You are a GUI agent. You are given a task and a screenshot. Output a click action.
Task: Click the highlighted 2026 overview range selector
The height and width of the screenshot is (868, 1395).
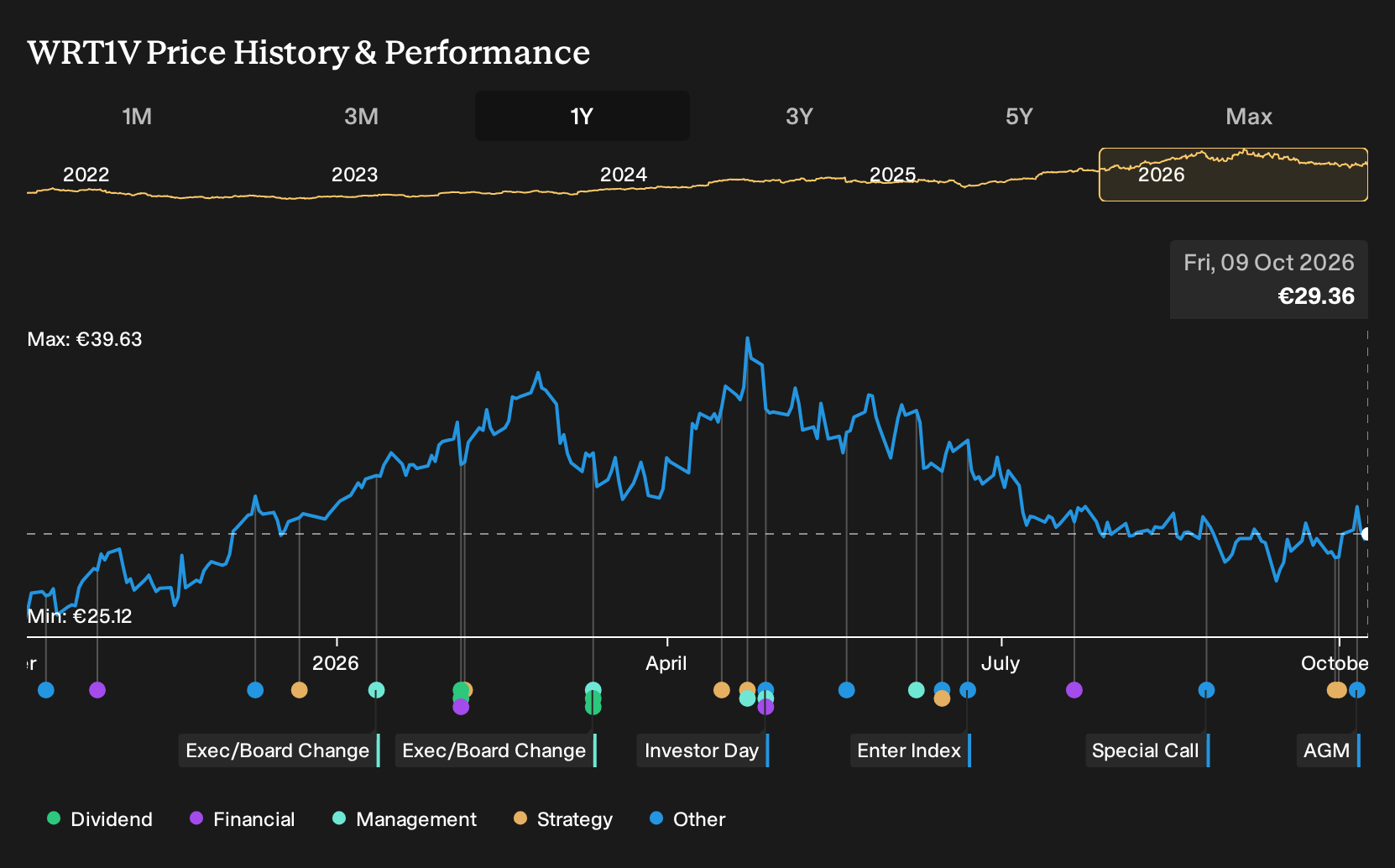coord(1233,175)
